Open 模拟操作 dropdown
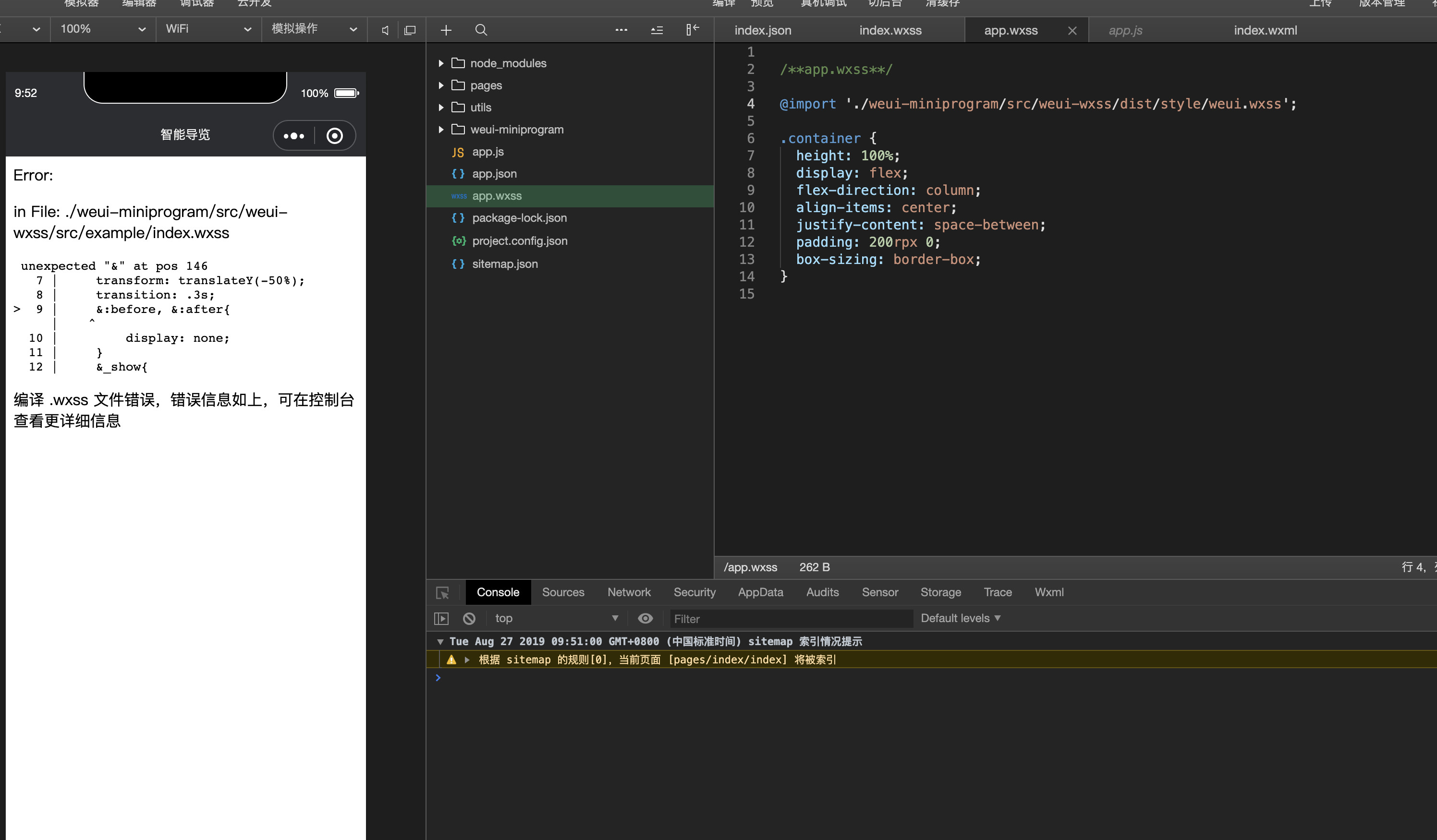This screenshot has height=840, width=1437. coord(315,29)
